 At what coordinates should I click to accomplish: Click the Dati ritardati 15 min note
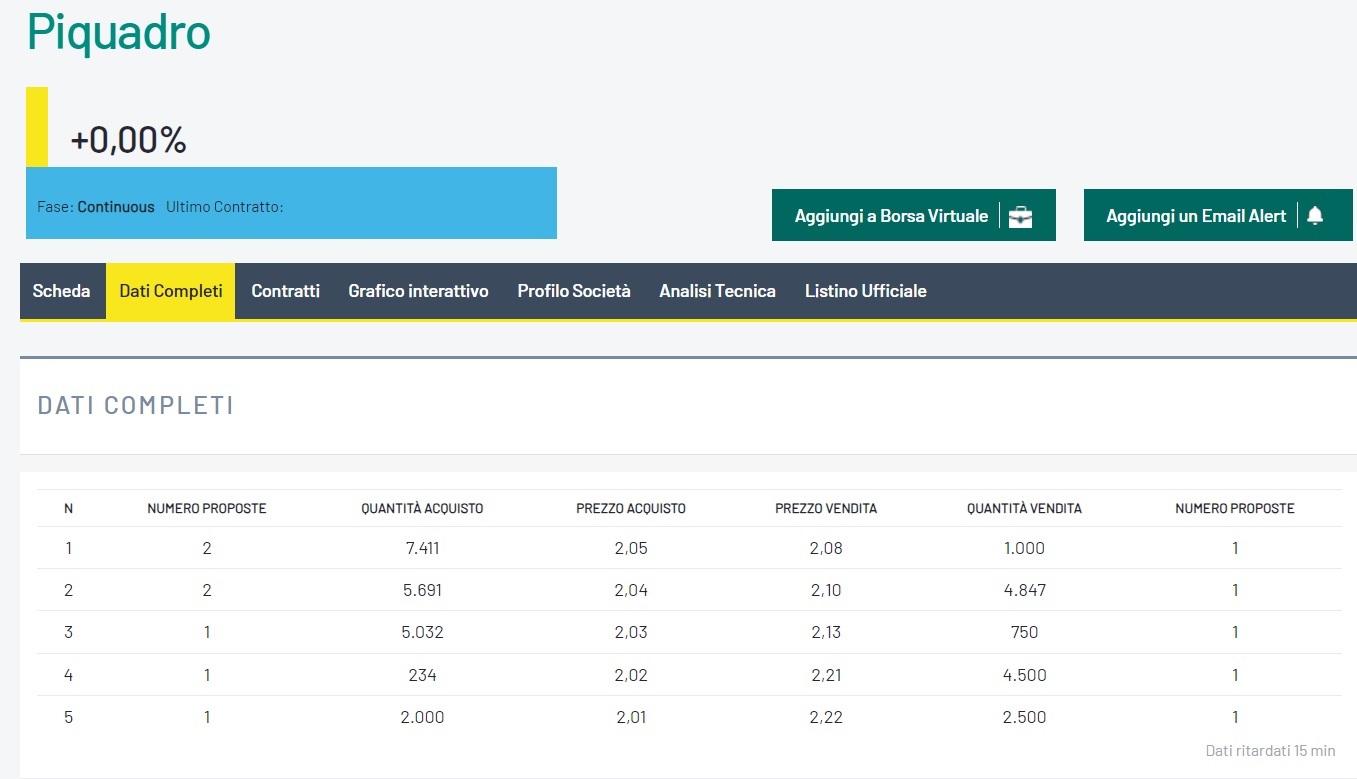1270,751
